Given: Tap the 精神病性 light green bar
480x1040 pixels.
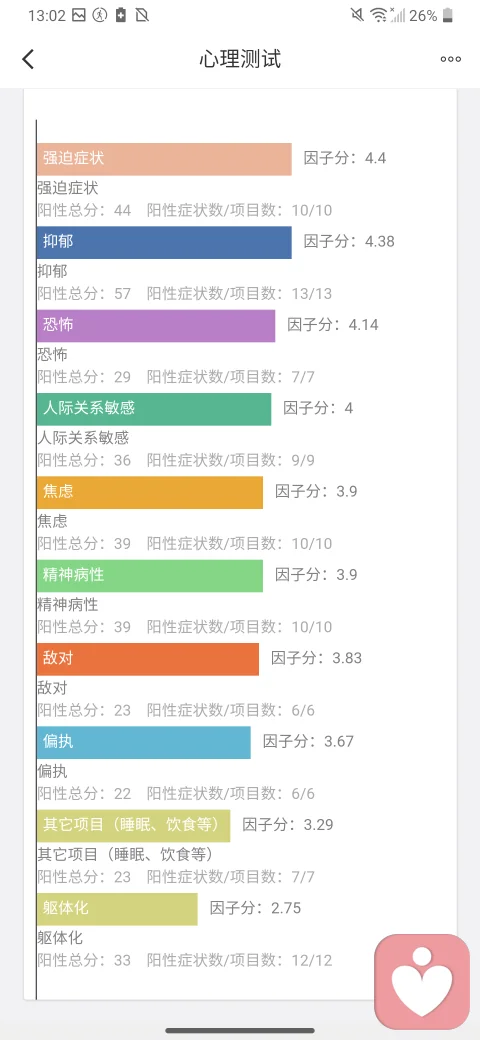Looking at the screenshot, I should [x=150, y=576].
